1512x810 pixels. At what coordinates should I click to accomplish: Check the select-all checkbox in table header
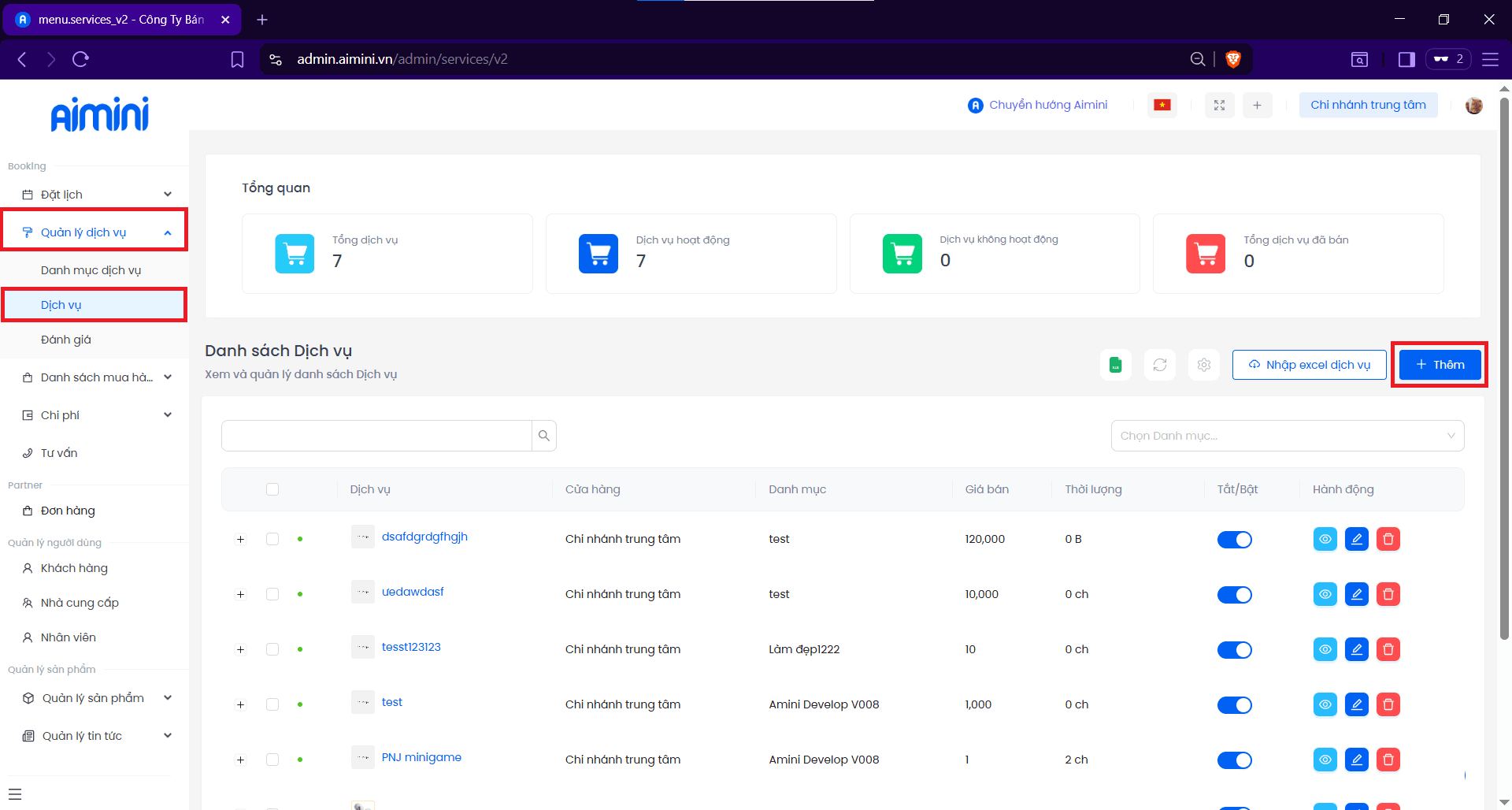coord(272,489)
